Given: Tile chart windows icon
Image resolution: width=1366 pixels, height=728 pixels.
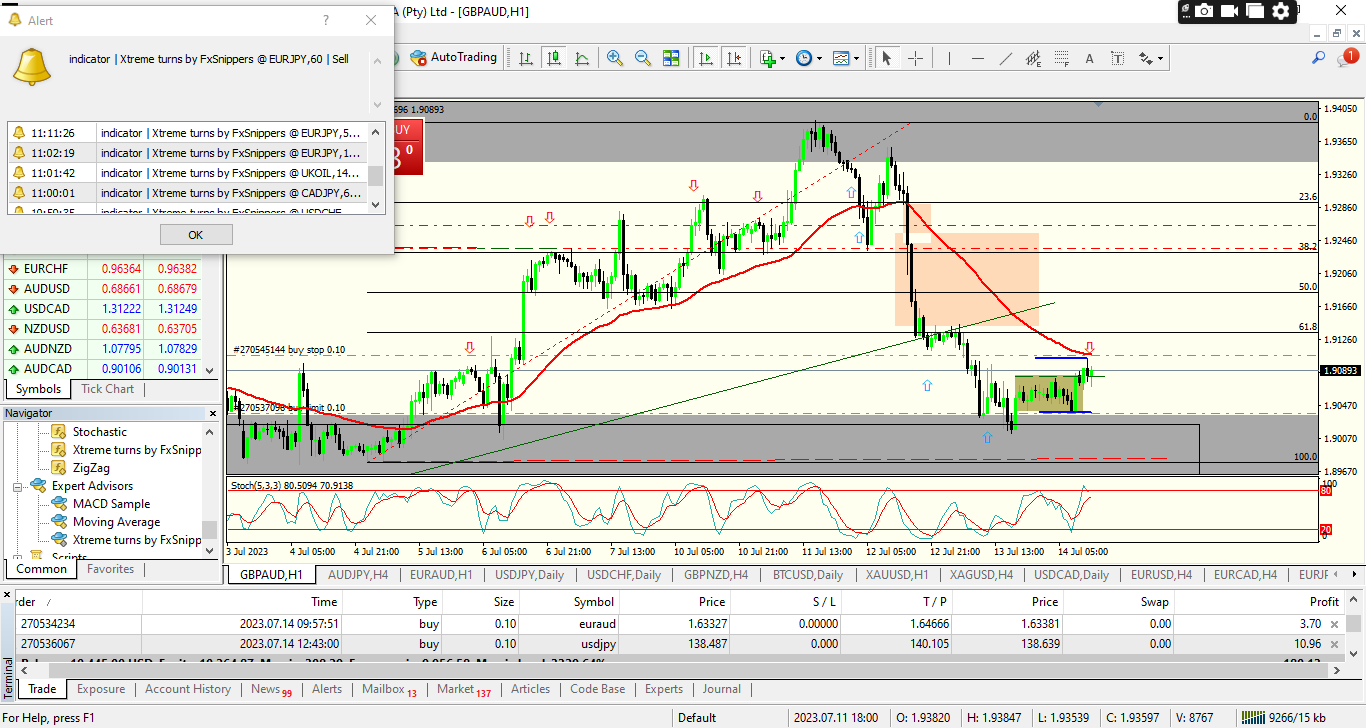Looking at the screenshot, I should coord(671,58).
